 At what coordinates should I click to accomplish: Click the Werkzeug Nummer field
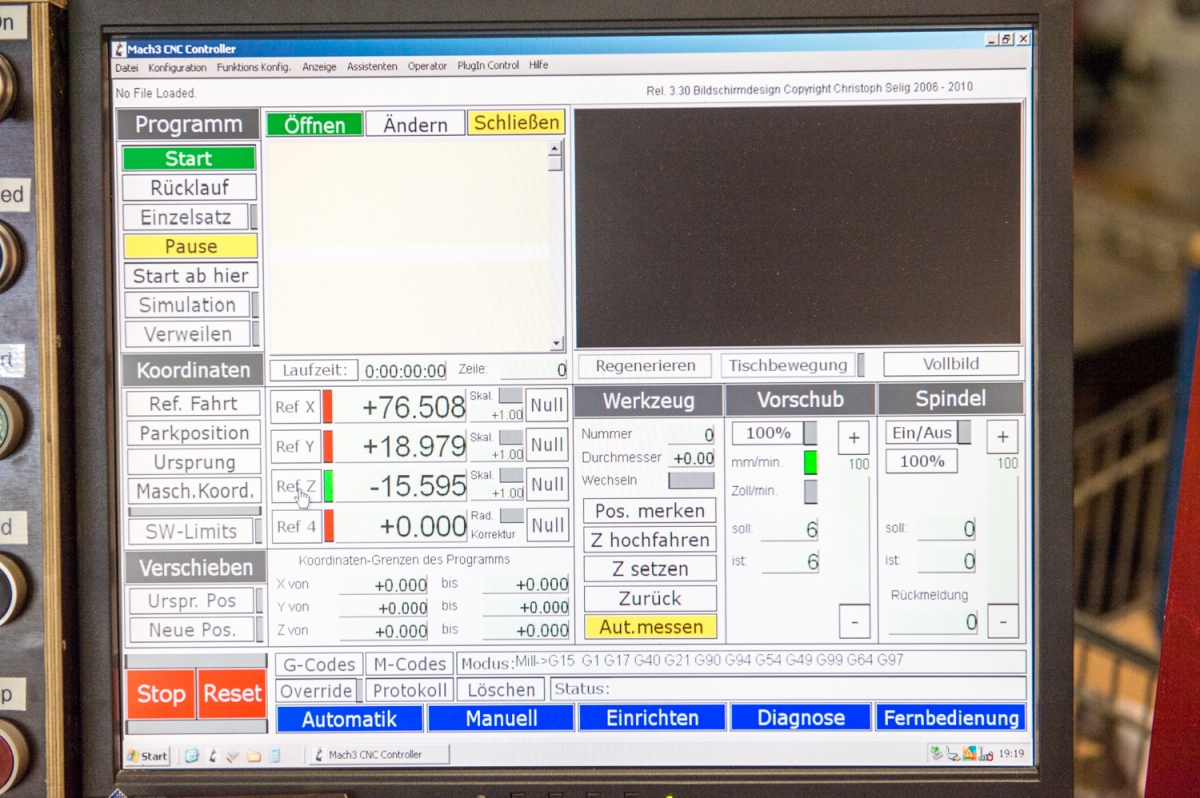tap(691, 434)
